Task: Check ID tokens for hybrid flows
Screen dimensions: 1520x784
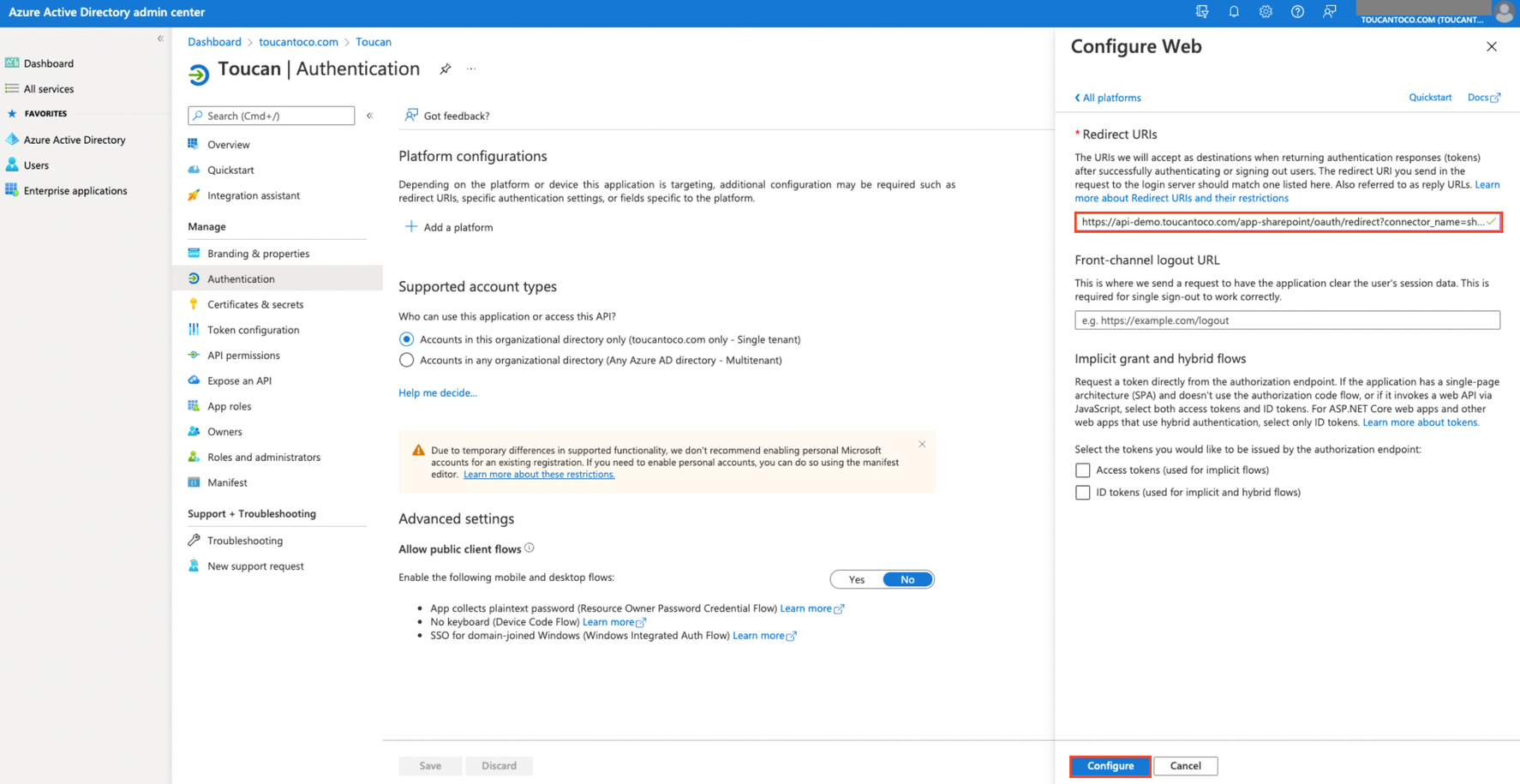Action: [1082, 492]
